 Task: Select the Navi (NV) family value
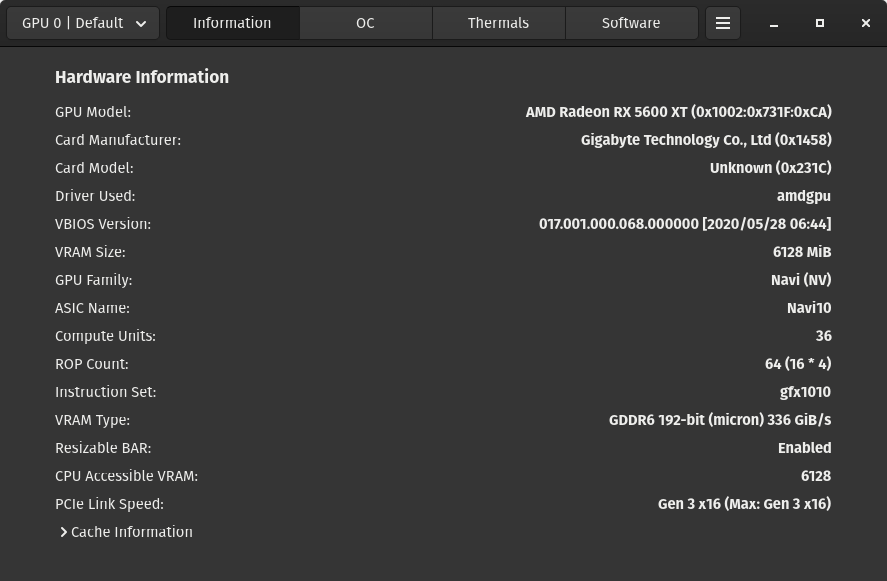coord(801,280)
